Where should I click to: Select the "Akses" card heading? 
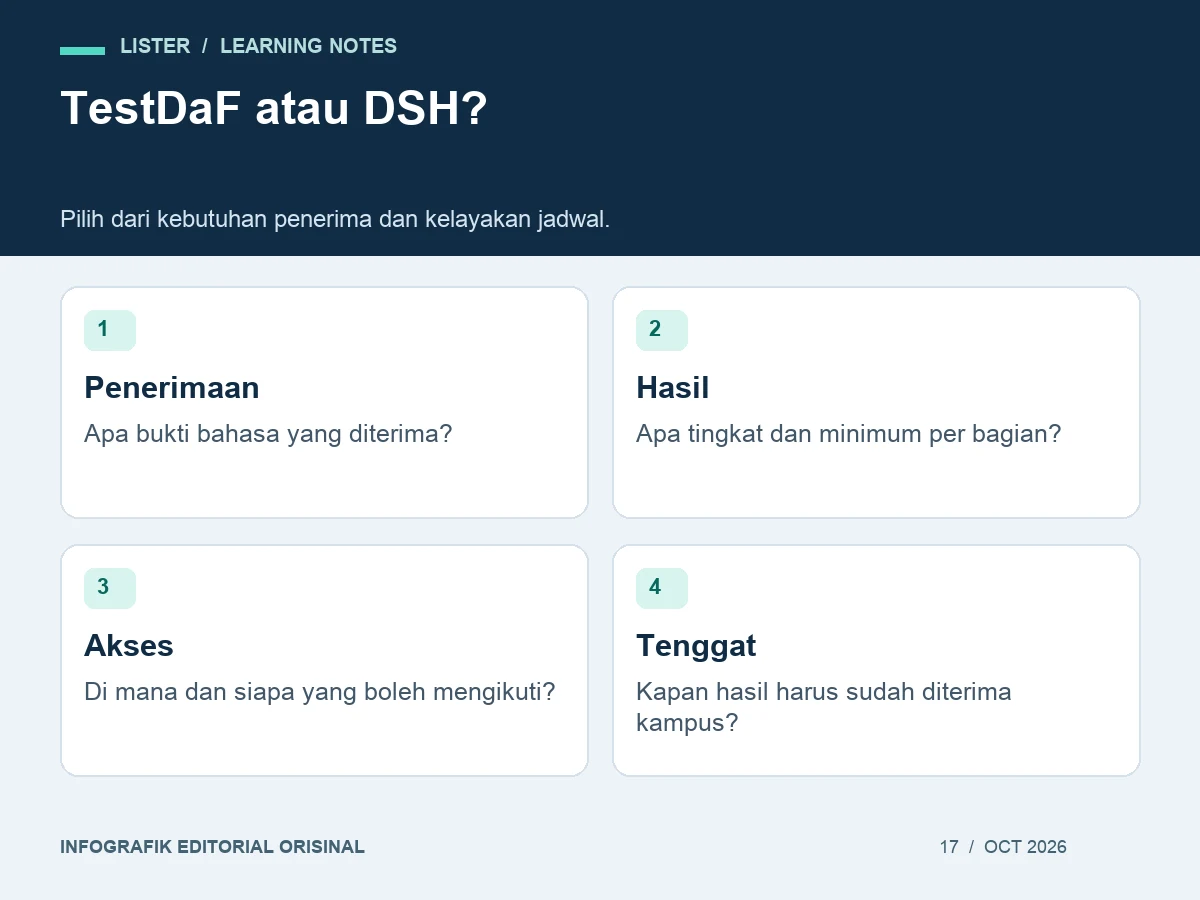(x=129, y=646)
